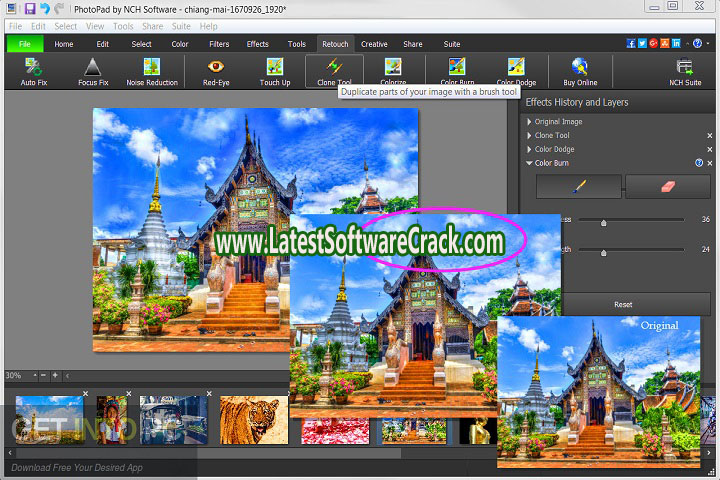This screenshot has height=480, width=720.
Task: Select the brush paint mode button
Action: click(579, 186)
